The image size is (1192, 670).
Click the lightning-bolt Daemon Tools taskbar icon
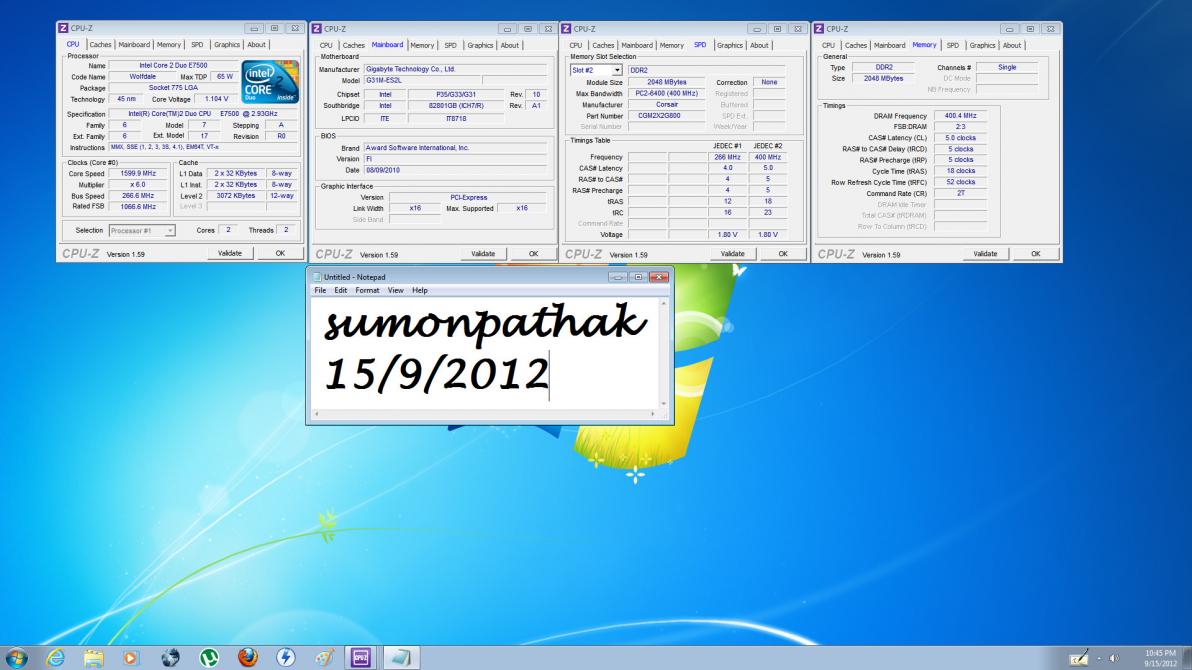coord(286,657)
